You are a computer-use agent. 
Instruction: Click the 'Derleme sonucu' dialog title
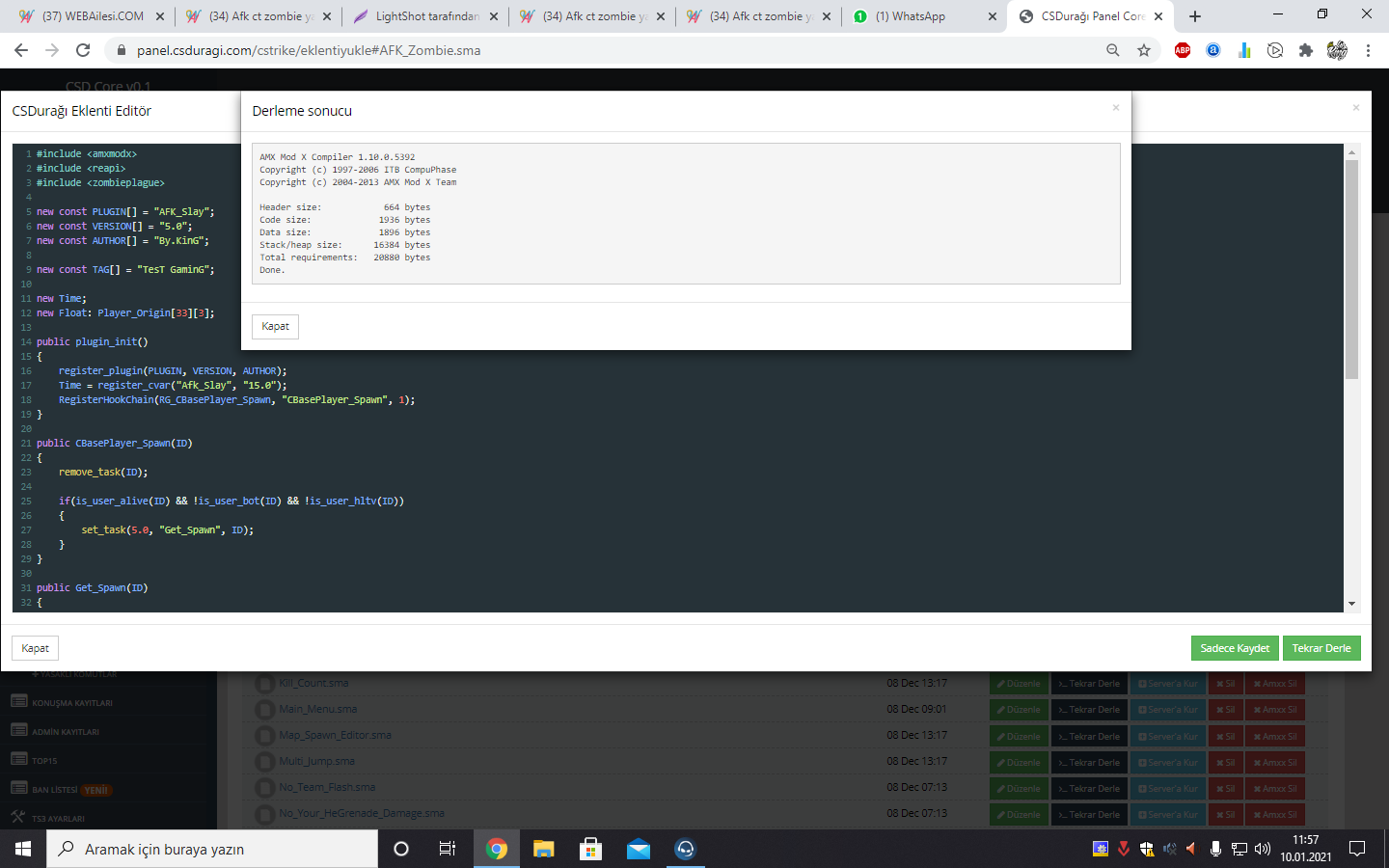tap(302, 111)
